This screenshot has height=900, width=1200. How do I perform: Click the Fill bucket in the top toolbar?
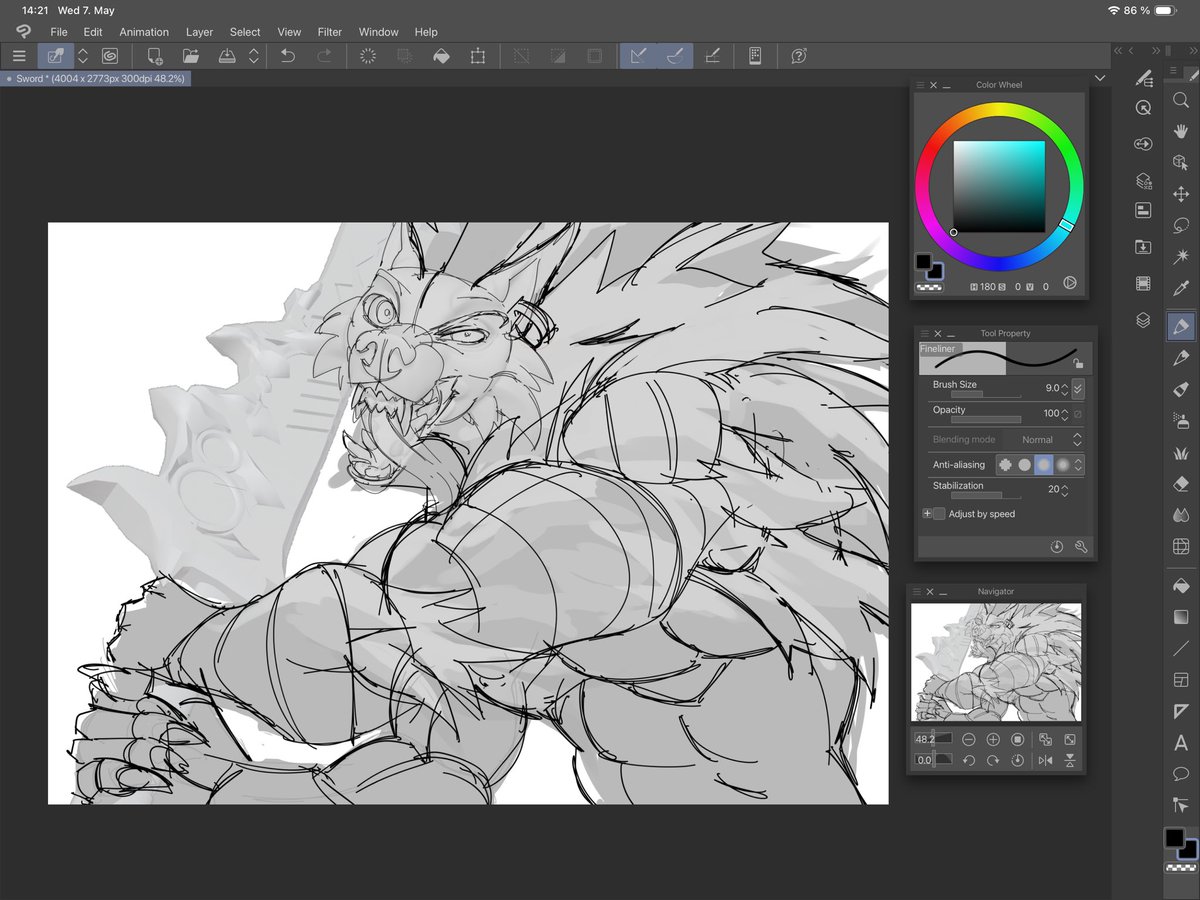[442, 56]
